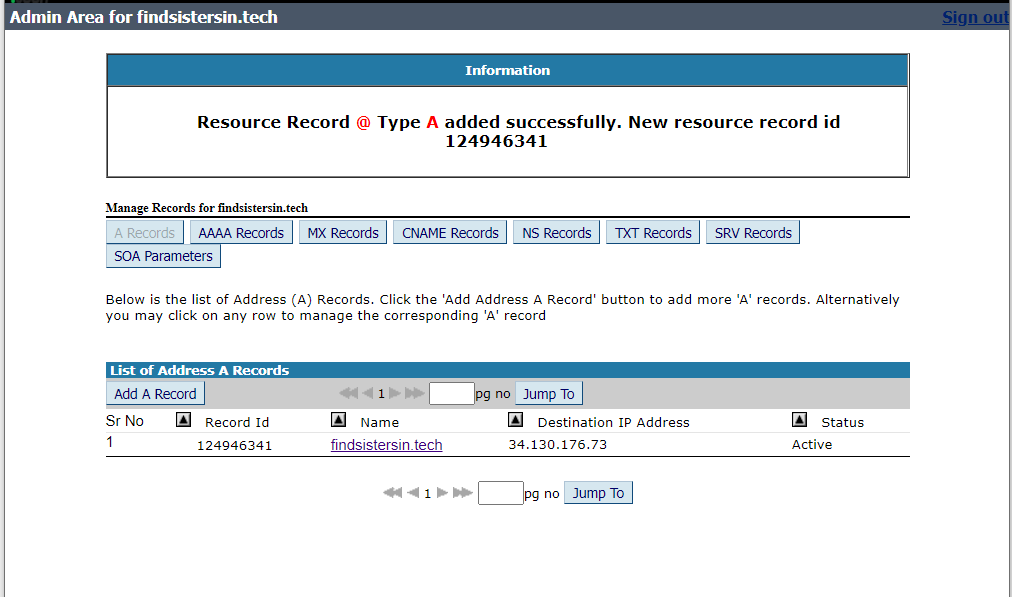Viewport: 1012px width, 597px height.
Task: Switch to MX Records tab
Action: [x=343, y=232]
